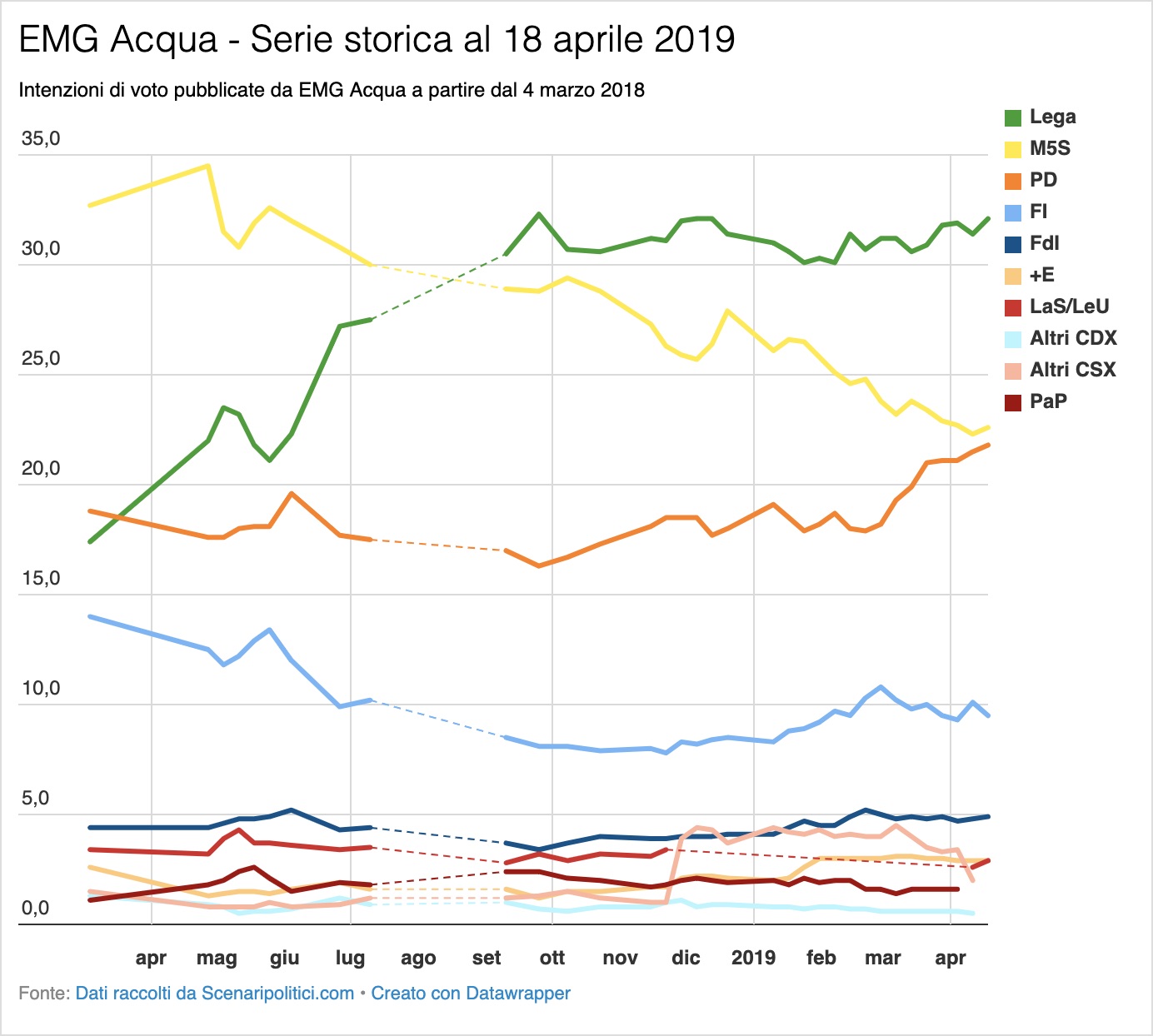1153x1036 pixels.
Task: Click the ott x-axis month label
Action: click(552, 958)
